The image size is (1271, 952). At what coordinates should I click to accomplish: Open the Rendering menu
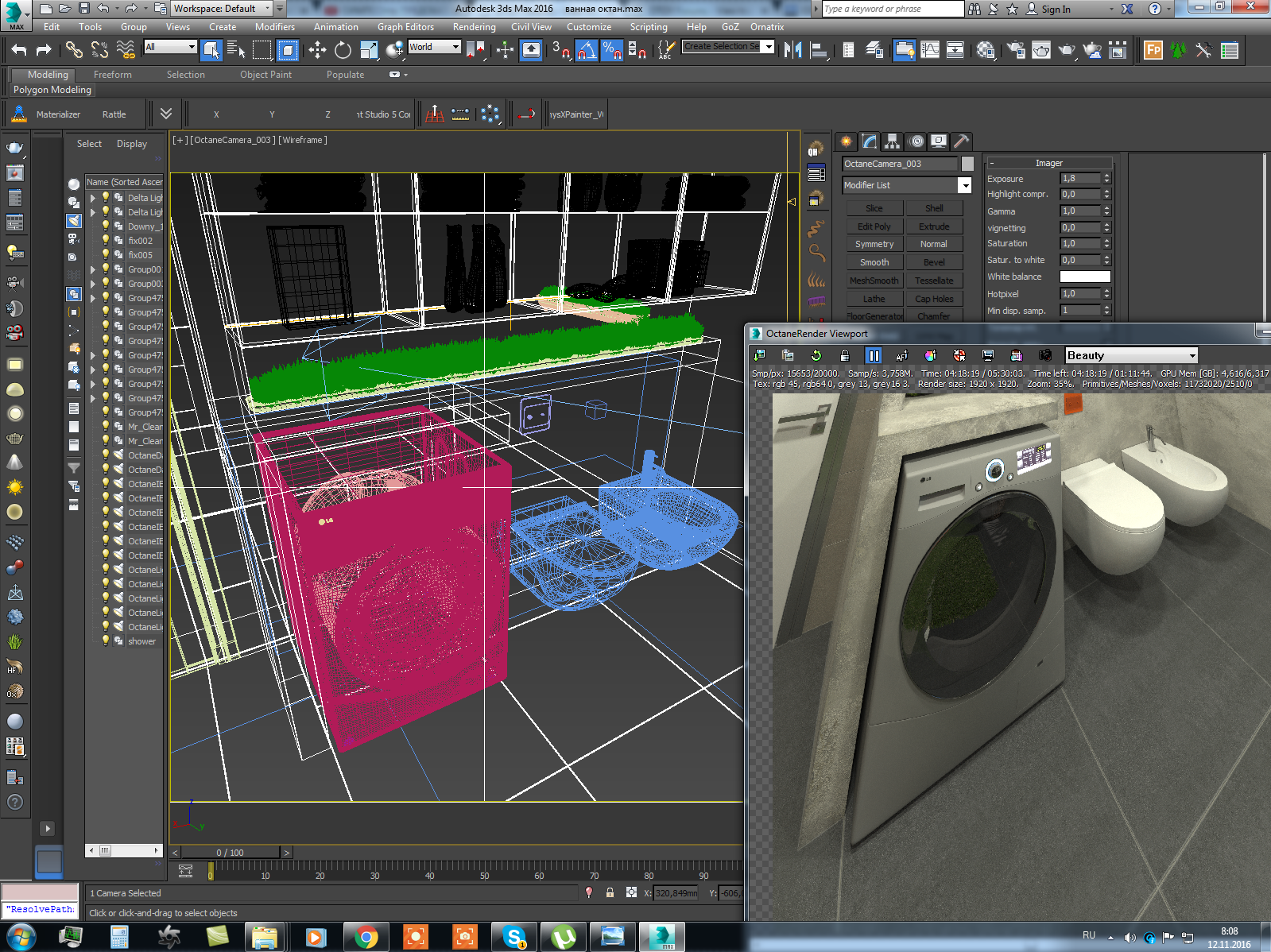[x=474, y=27]
